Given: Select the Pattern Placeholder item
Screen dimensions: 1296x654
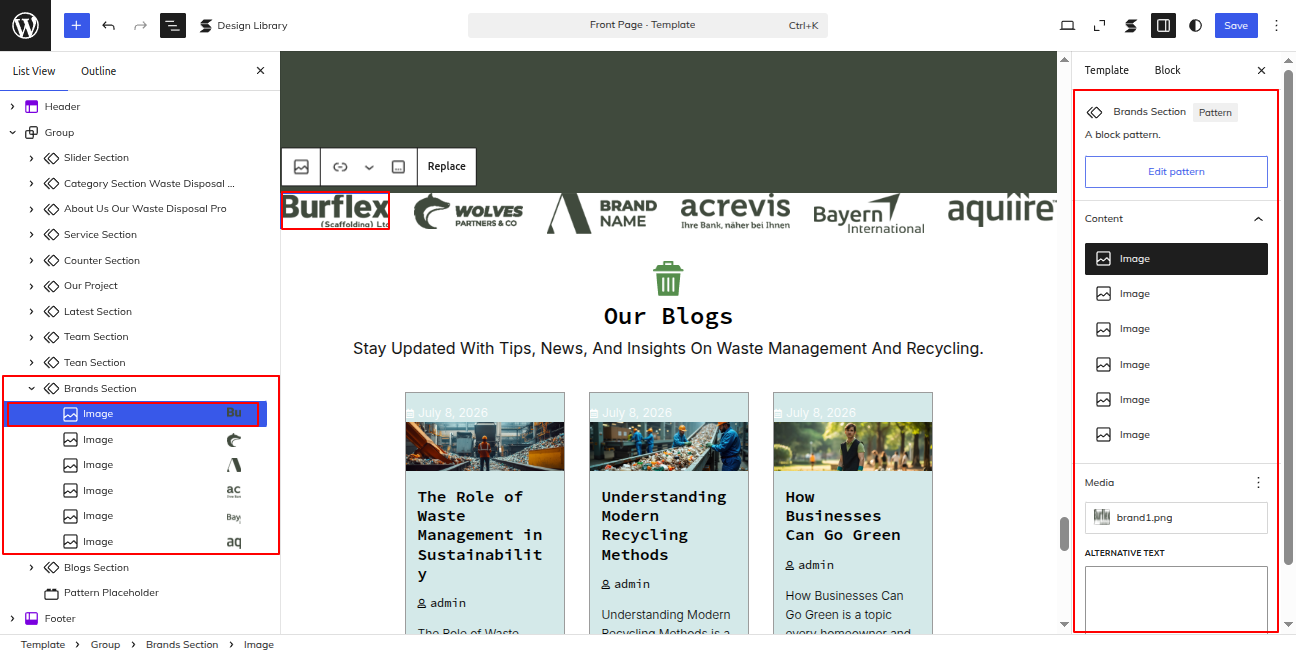Looking at the screenshot, I should pos(111,593).
